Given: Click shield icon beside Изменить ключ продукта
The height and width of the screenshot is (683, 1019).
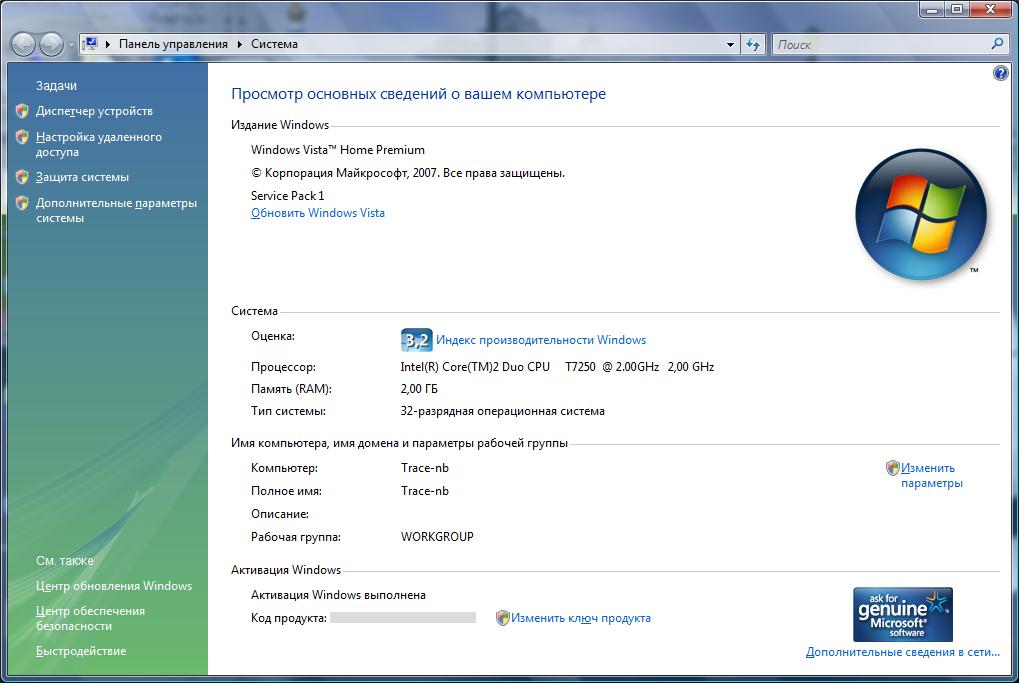Looking at the screenshot, I should (x=502, y=618).
